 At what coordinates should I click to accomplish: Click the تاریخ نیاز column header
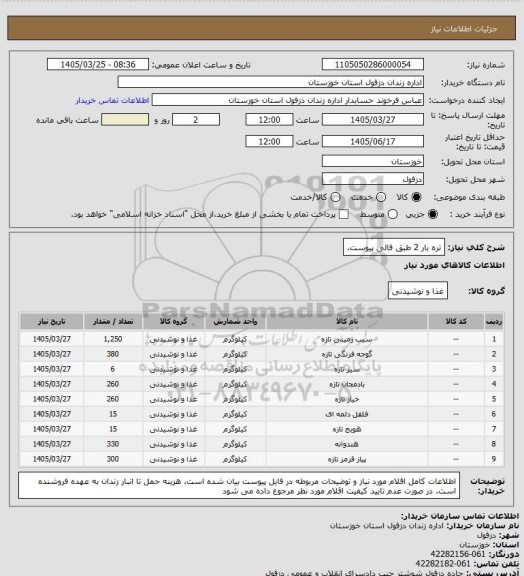(x=51, y=321)
